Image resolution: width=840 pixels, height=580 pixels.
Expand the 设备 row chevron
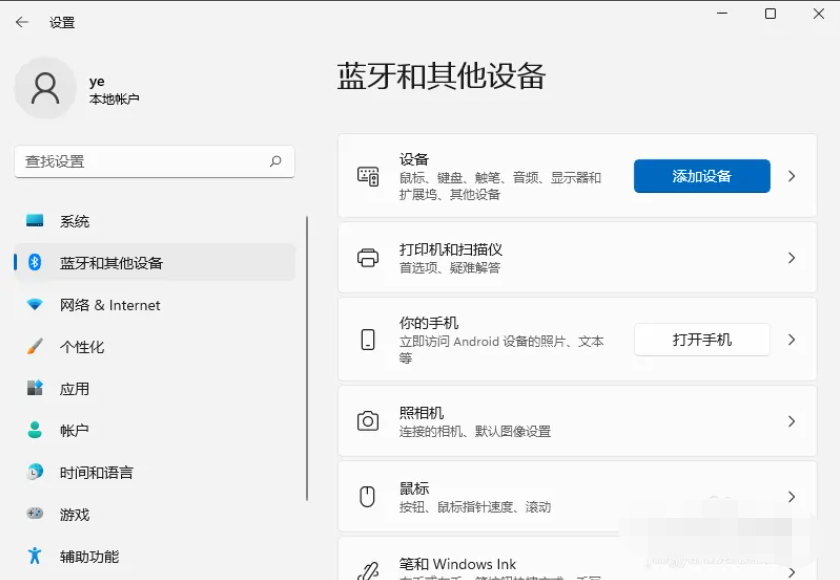[791, 176]
